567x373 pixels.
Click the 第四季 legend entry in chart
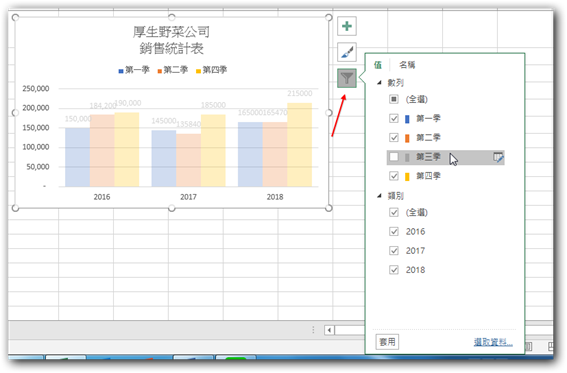coord(212,70)
